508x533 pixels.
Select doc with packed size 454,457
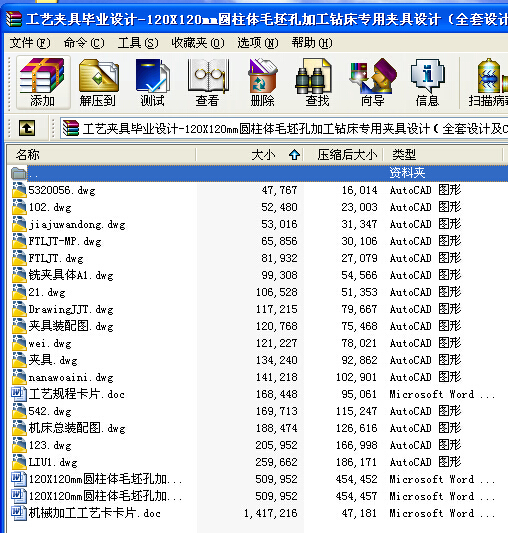click(105, 496)
